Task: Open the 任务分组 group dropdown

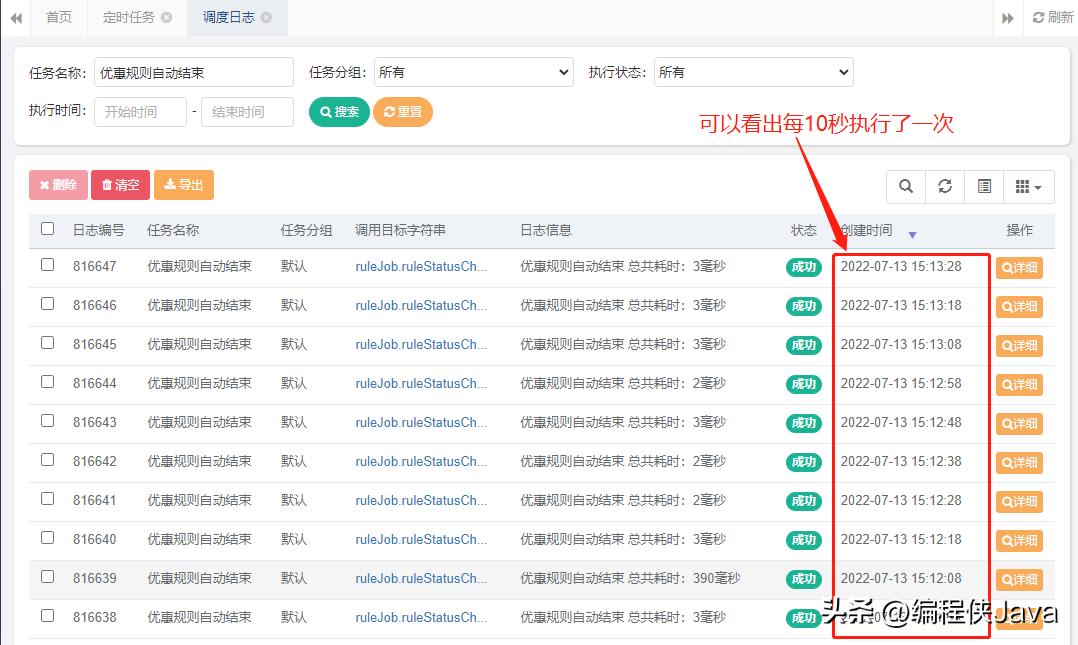Action: pyautogui.click(x=473, y=71)
